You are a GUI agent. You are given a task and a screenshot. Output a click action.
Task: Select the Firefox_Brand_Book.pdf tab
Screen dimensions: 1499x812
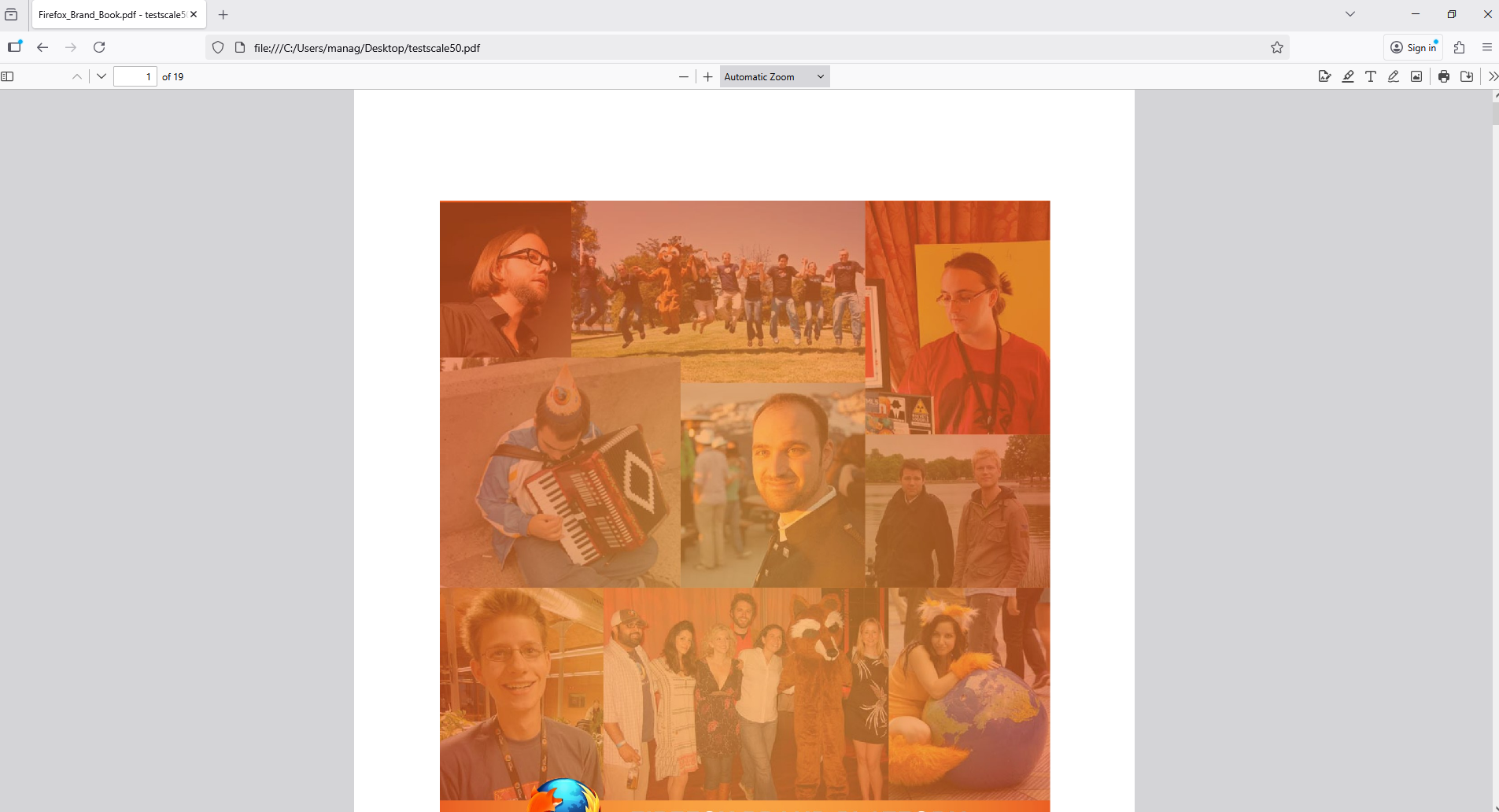(x=119, y=14)
